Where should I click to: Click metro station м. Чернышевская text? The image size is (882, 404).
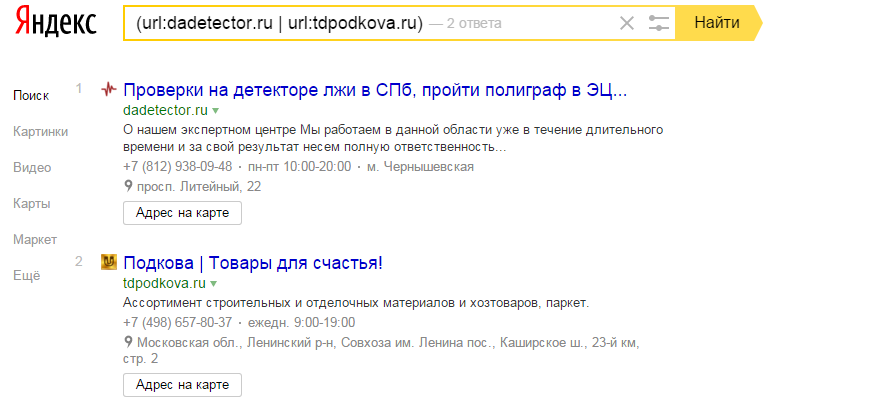(420, 167)
